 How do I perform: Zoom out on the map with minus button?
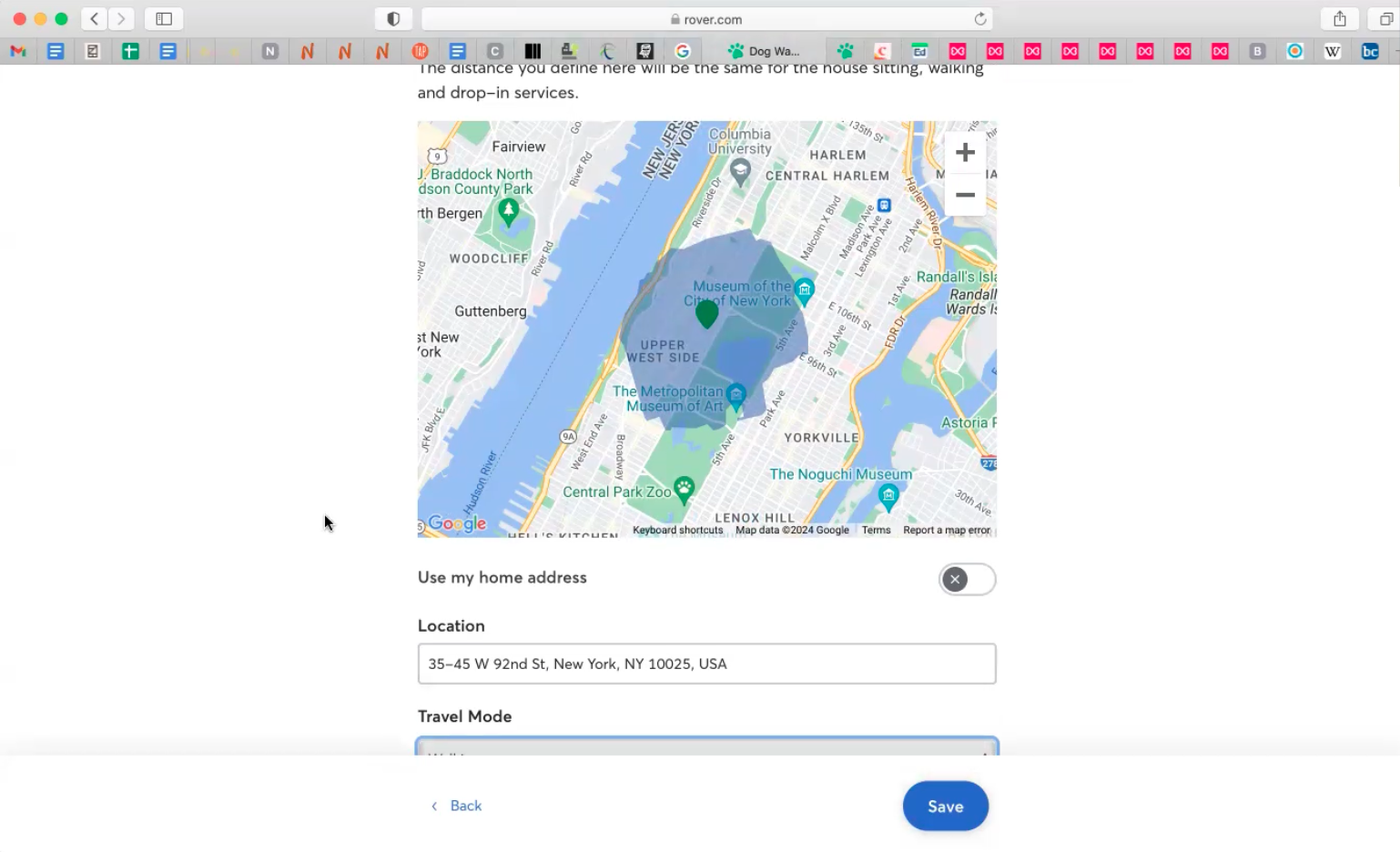[965, 195]
